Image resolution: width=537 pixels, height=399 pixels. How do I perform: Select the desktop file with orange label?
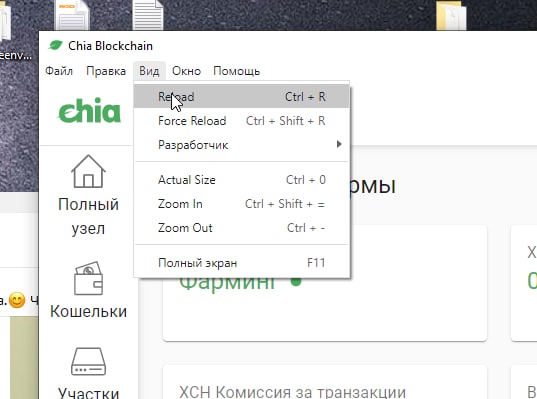[x=72, y=15]
